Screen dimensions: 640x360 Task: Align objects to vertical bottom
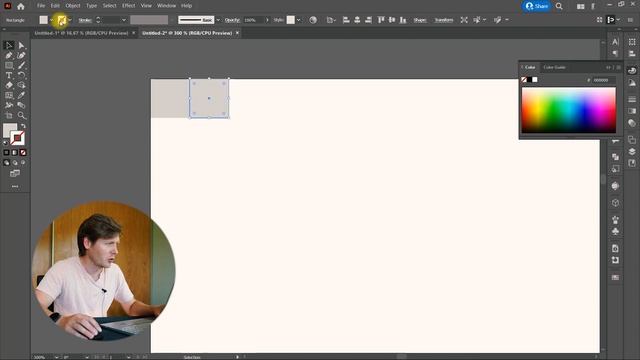click(403, 20)
